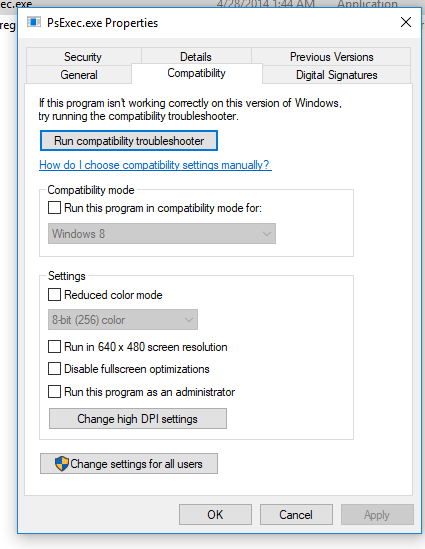Go to the Previous Versions tab

[x=331, y=56]
